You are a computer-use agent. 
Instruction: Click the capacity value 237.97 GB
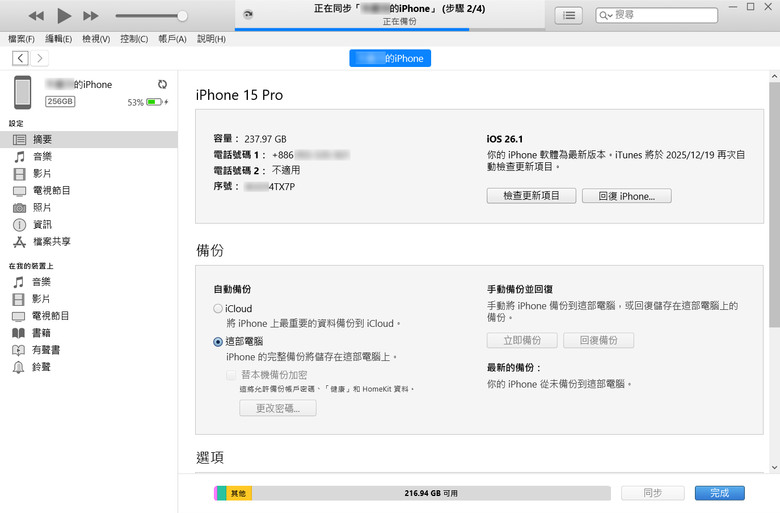(265, 139)
